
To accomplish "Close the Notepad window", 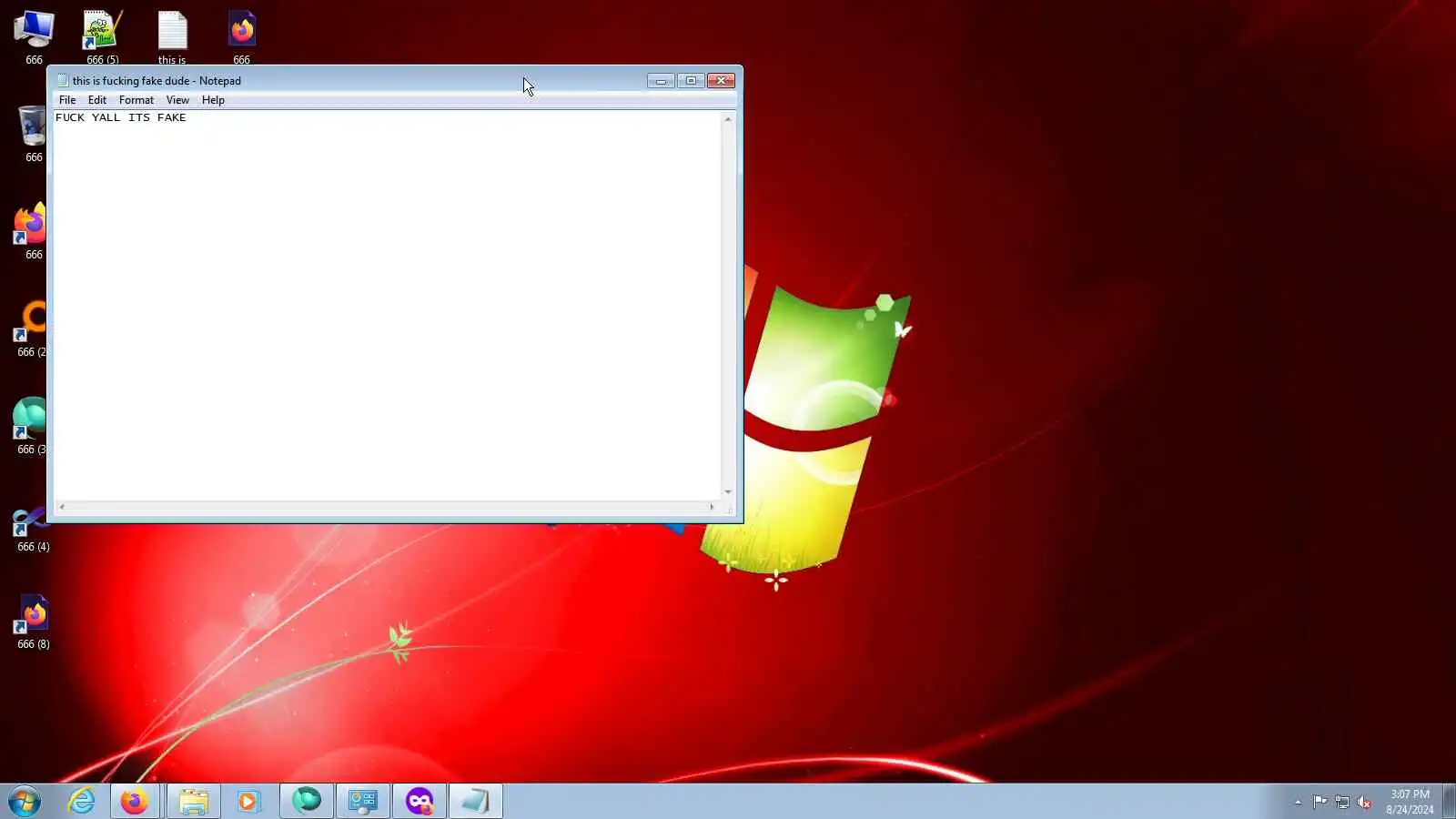I will click(x=721, y=81).
